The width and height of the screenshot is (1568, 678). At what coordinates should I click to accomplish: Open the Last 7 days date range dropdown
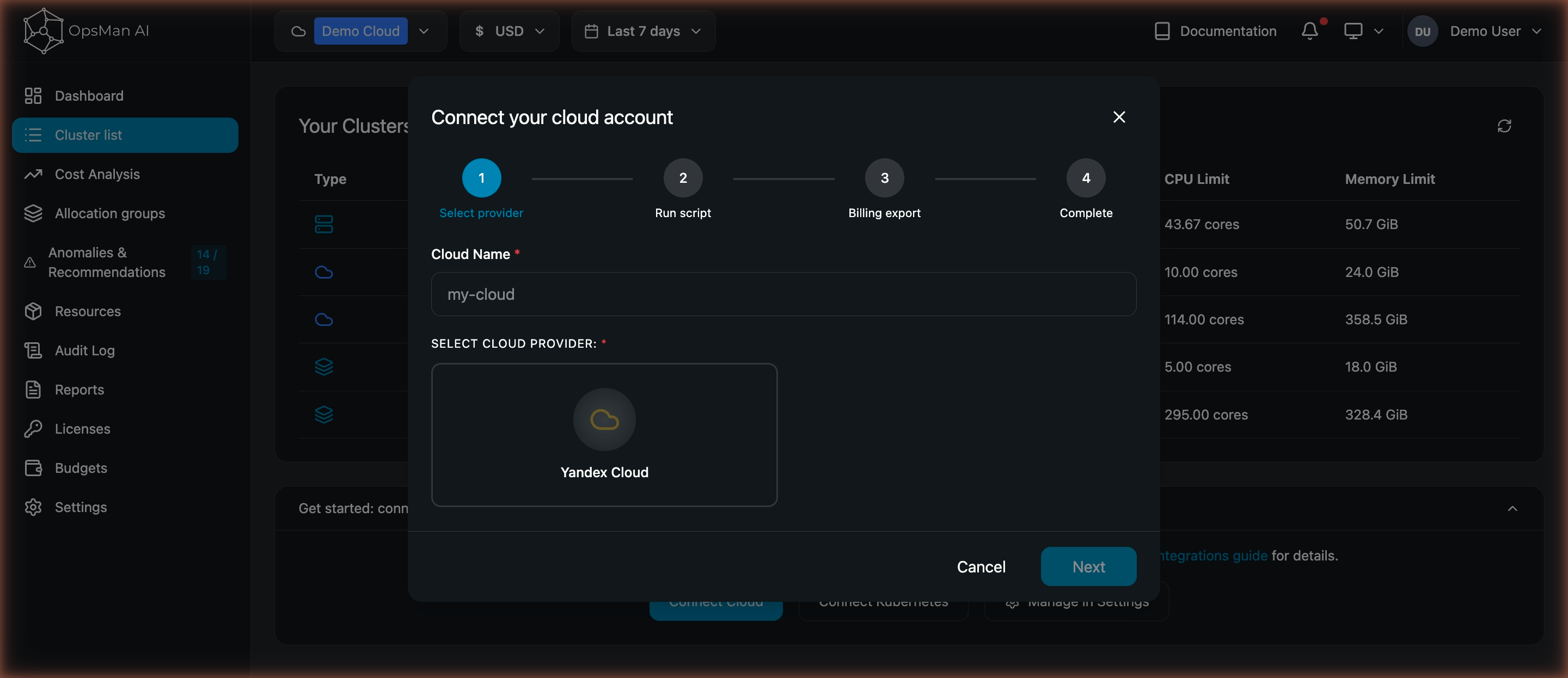(x=643, y=31)
